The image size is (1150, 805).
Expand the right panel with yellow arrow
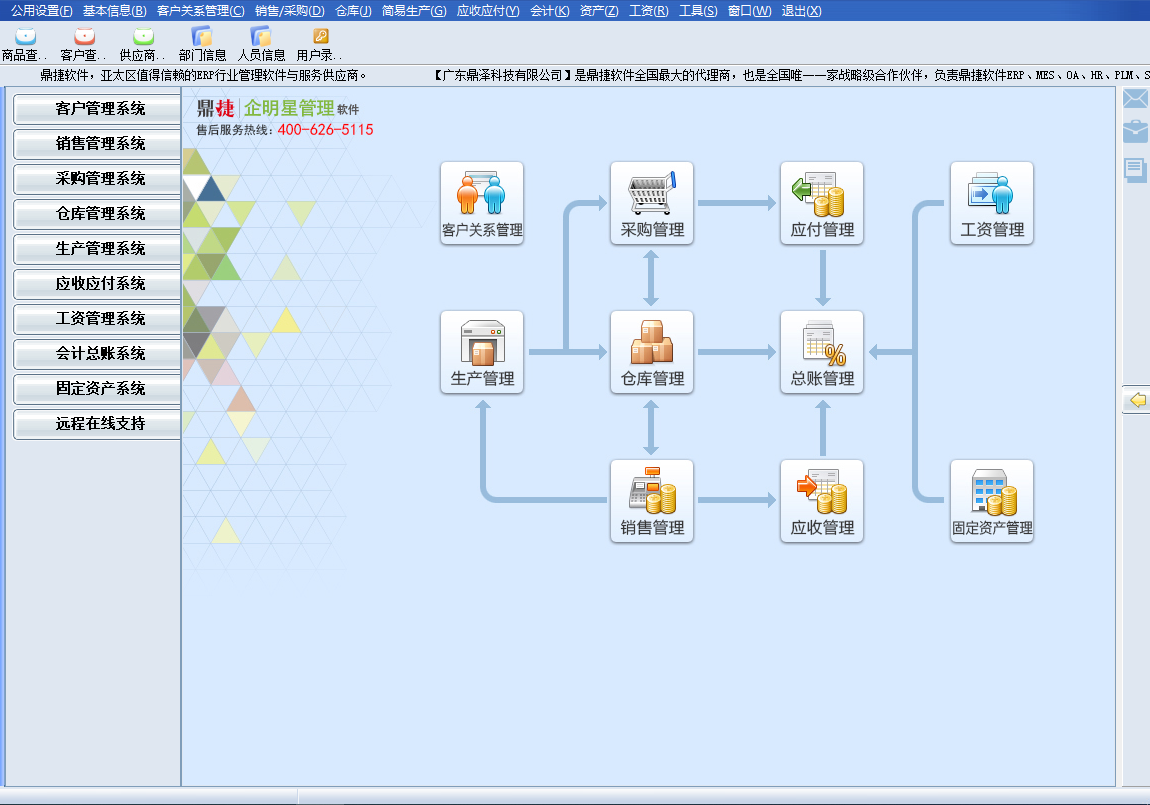[1137, 400]
